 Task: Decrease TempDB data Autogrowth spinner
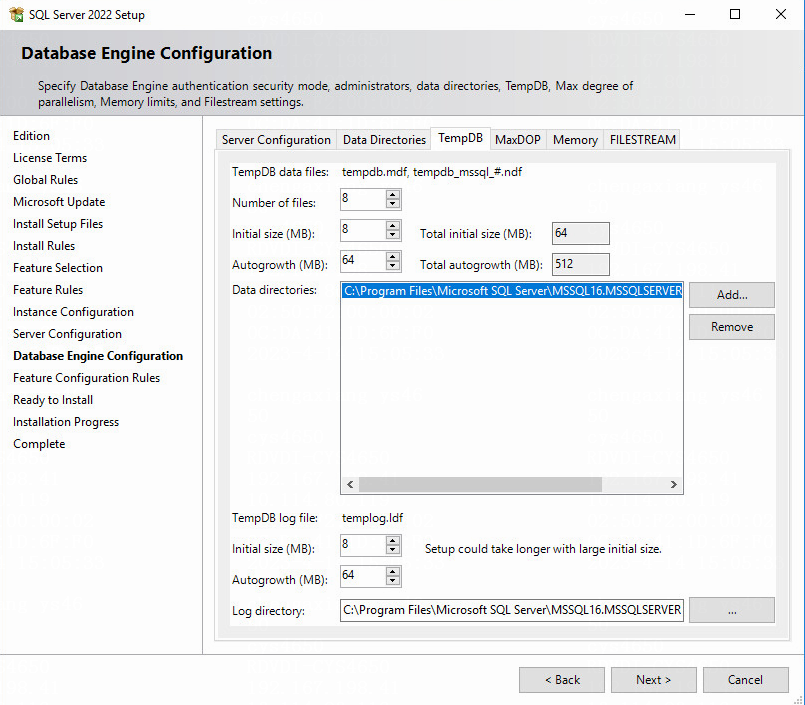pos(393,265)
